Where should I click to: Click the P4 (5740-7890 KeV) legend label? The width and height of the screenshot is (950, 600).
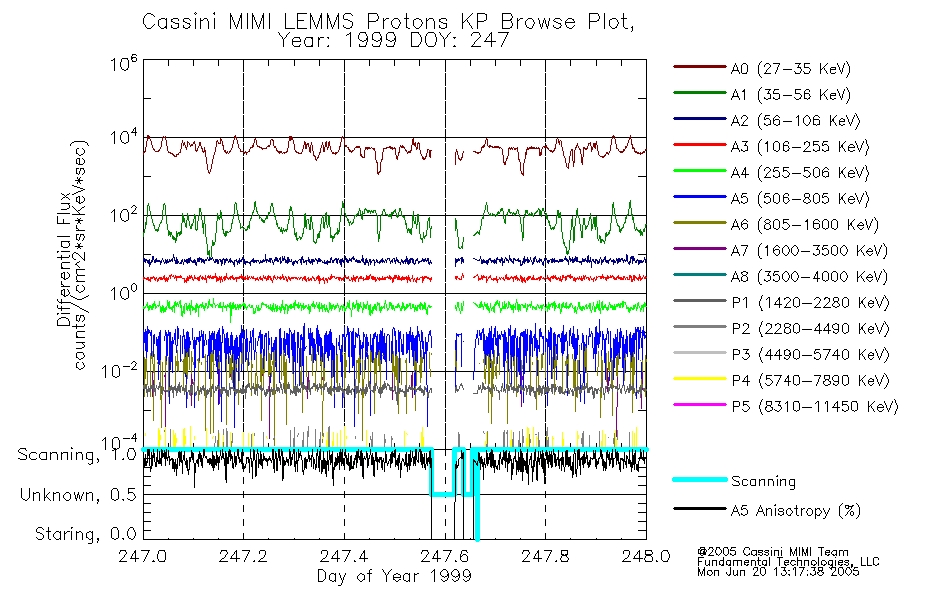click(x=810, y=381)
